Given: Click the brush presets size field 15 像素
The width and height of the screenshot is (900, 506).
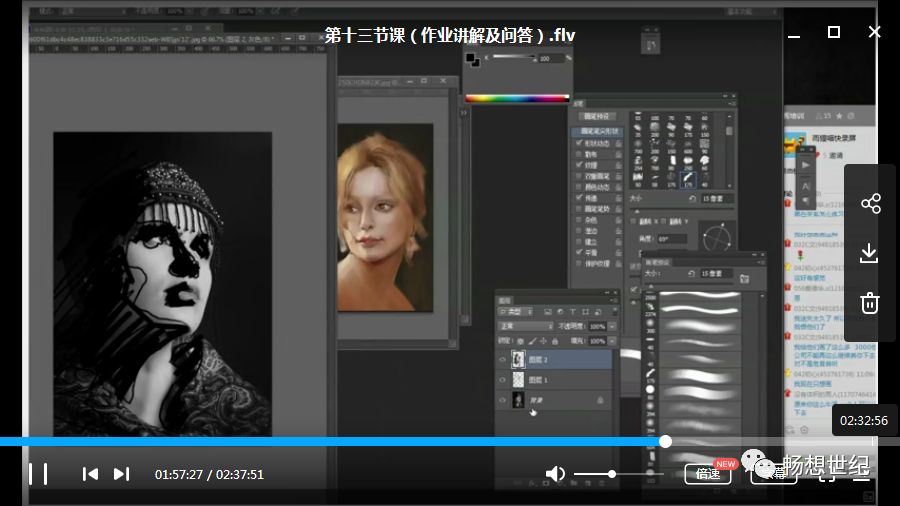Looking at the screenshot, I should click(x=716, y=274).
